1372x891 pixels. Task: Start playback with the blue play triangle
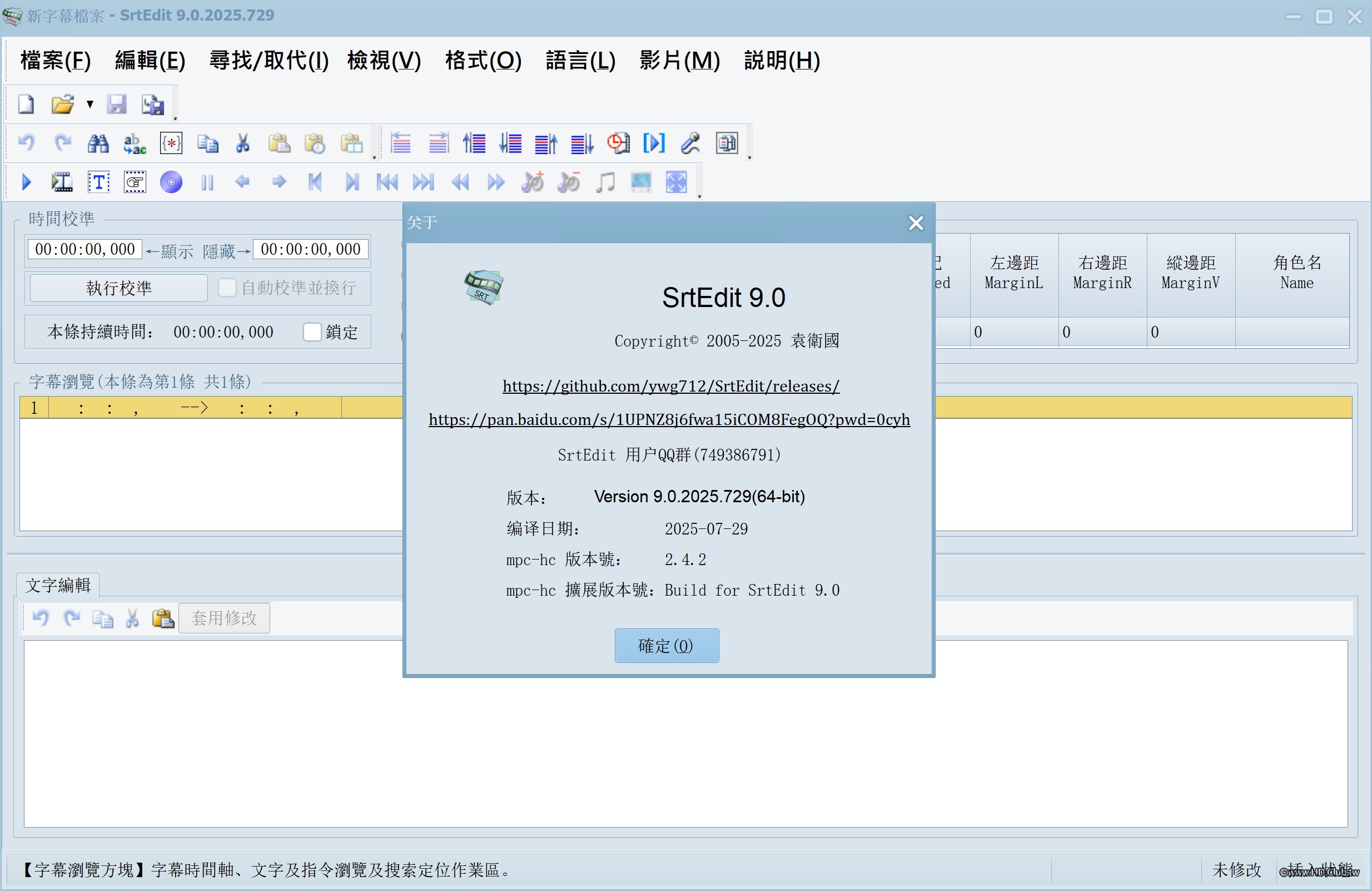click(x=26, y=182)
